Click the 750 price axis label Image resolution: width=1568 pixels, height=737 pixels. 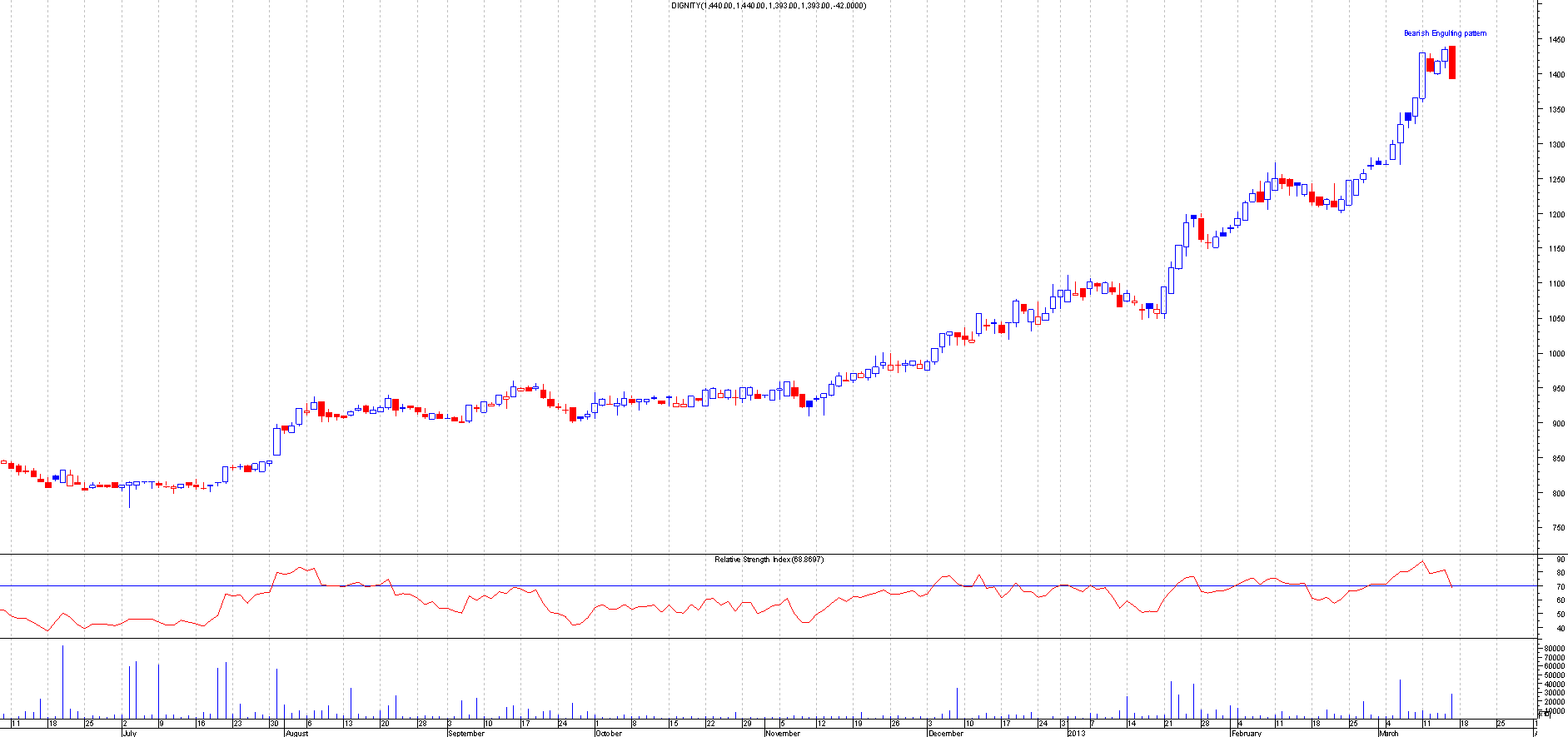(1556, 528)
